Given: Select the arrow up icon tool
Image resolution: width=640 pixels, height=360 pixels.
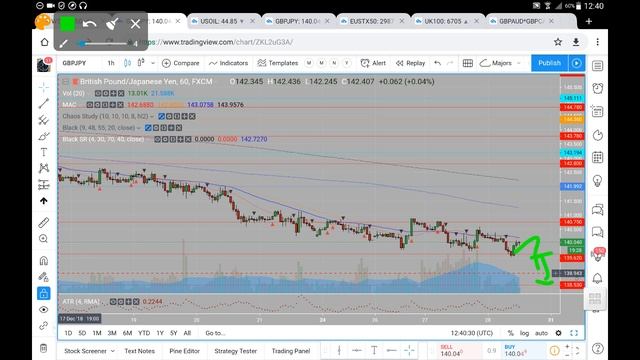Looking at the screenshot, I should (x=44, y=201).
